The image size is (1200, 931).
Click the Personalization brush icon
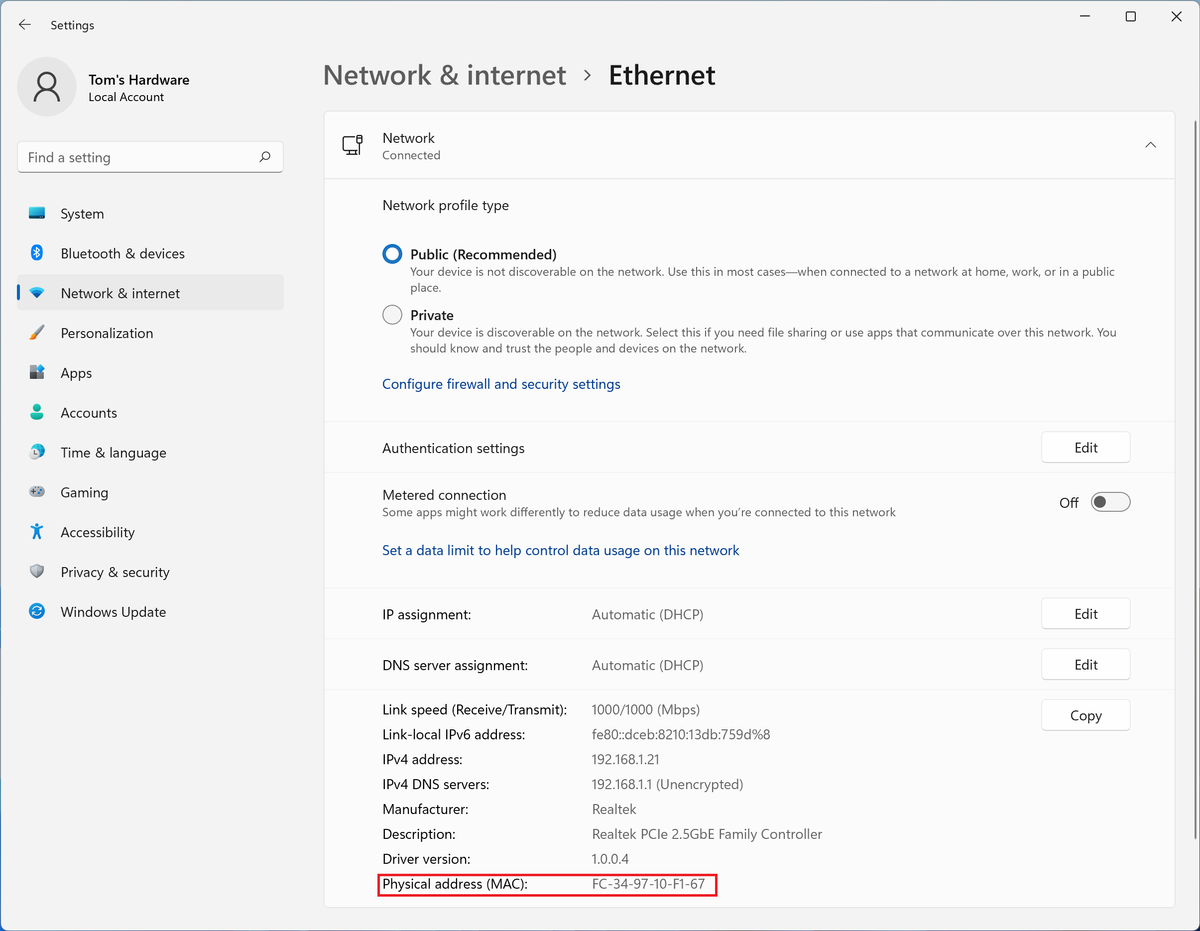pyautogui.click(x=36, y=332)
